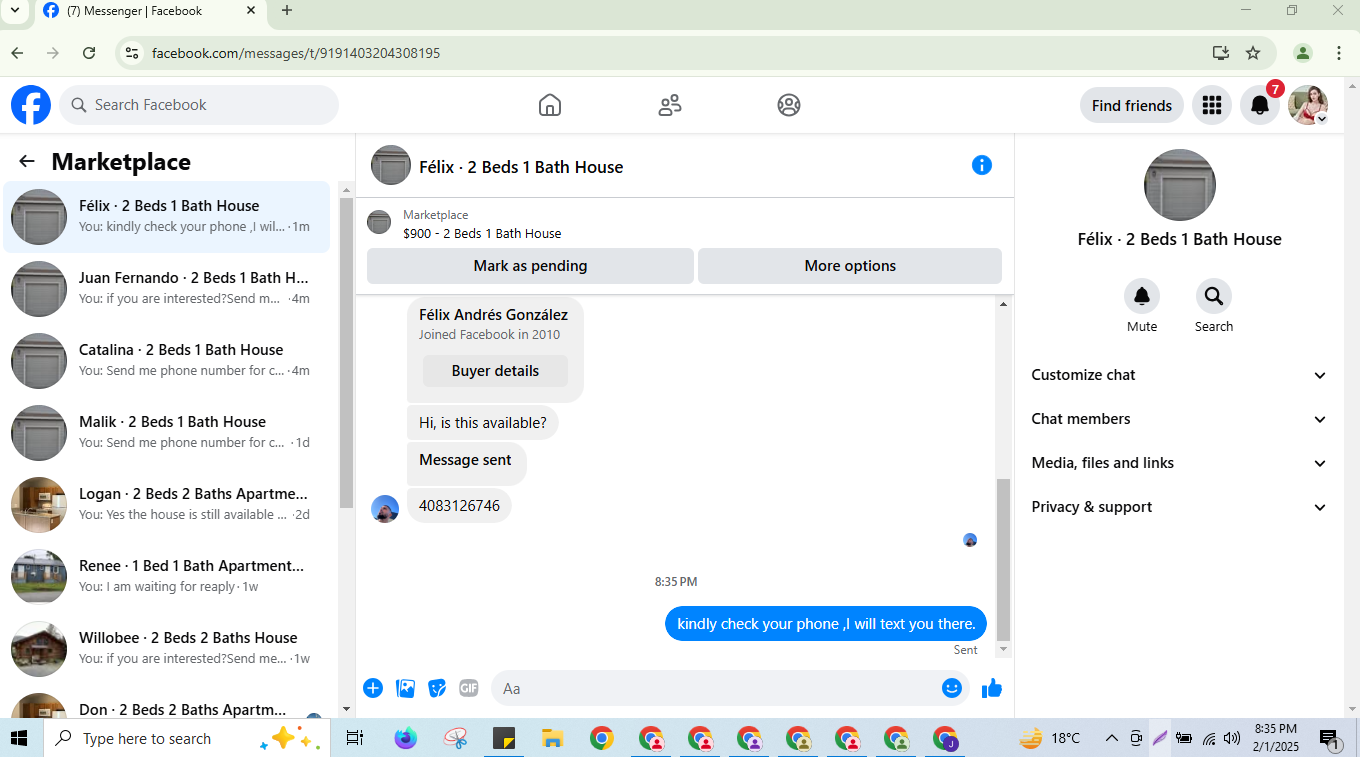1360x757 pixels.
Task: Reload the browser page
Action: pyautogui.click(x=89, y=53)
